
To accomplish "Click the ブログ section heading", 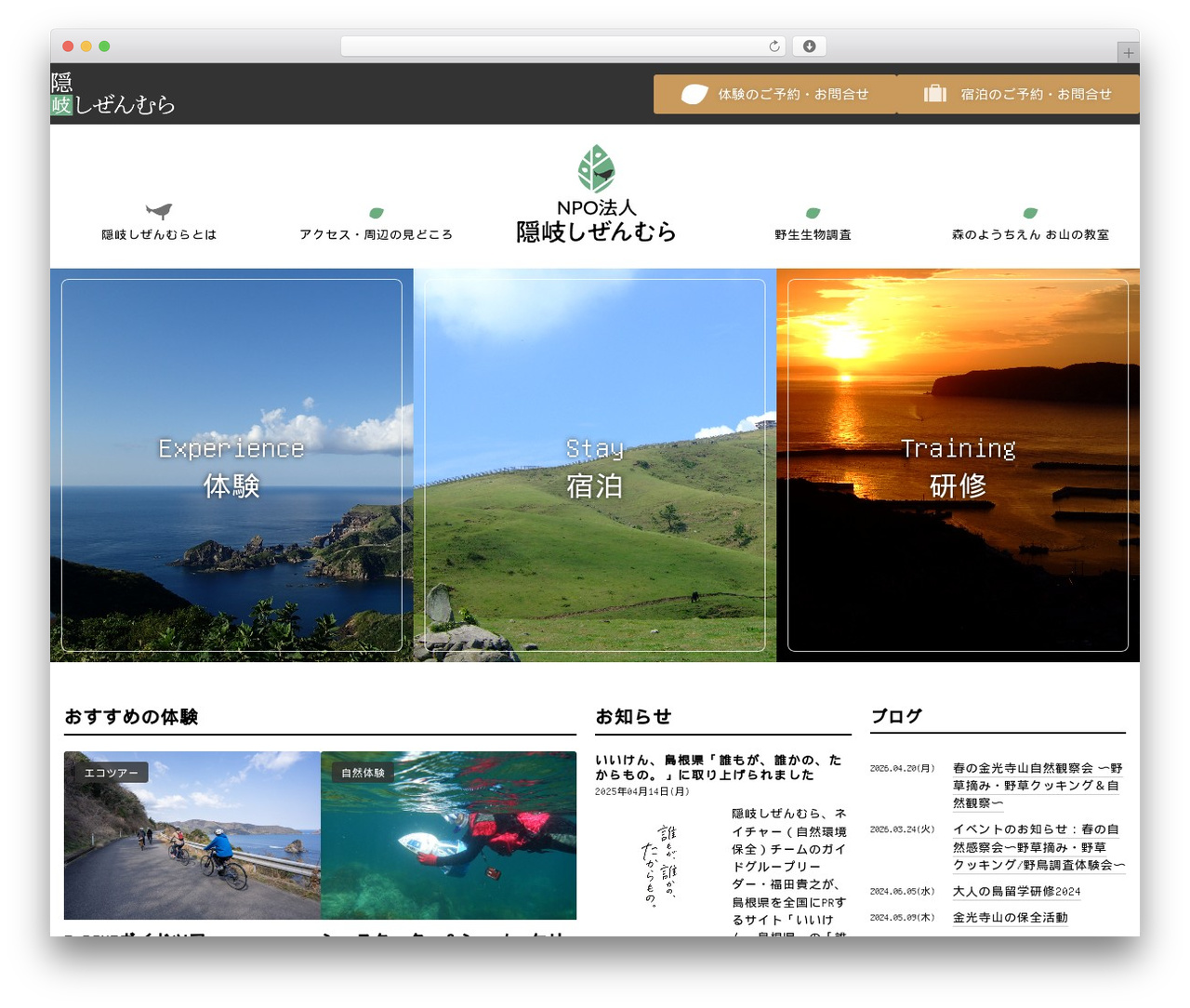I will (896, 716).
